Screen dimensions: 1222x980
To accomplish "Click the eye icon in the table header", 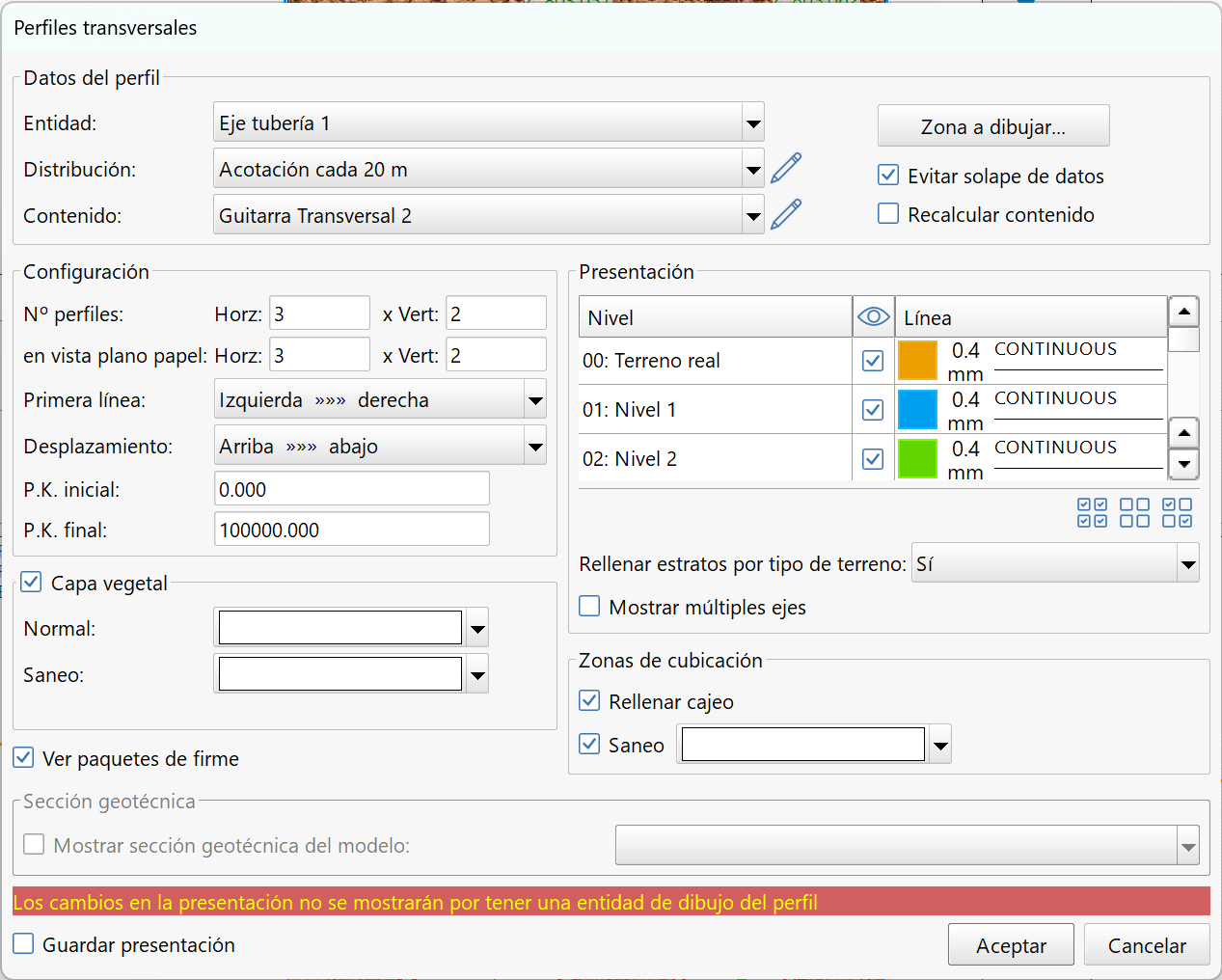I will click(873, 317).
